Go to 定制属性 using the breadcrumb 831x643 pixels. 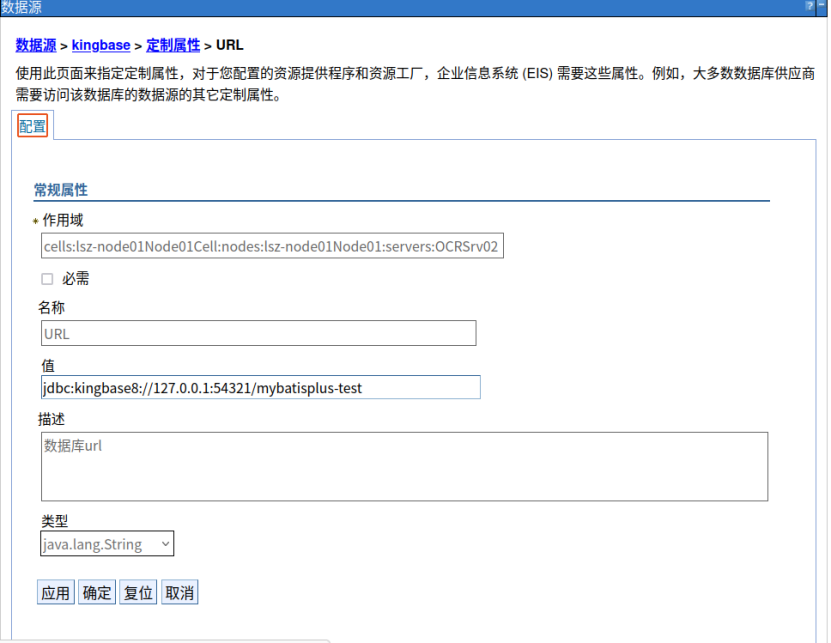173,45
